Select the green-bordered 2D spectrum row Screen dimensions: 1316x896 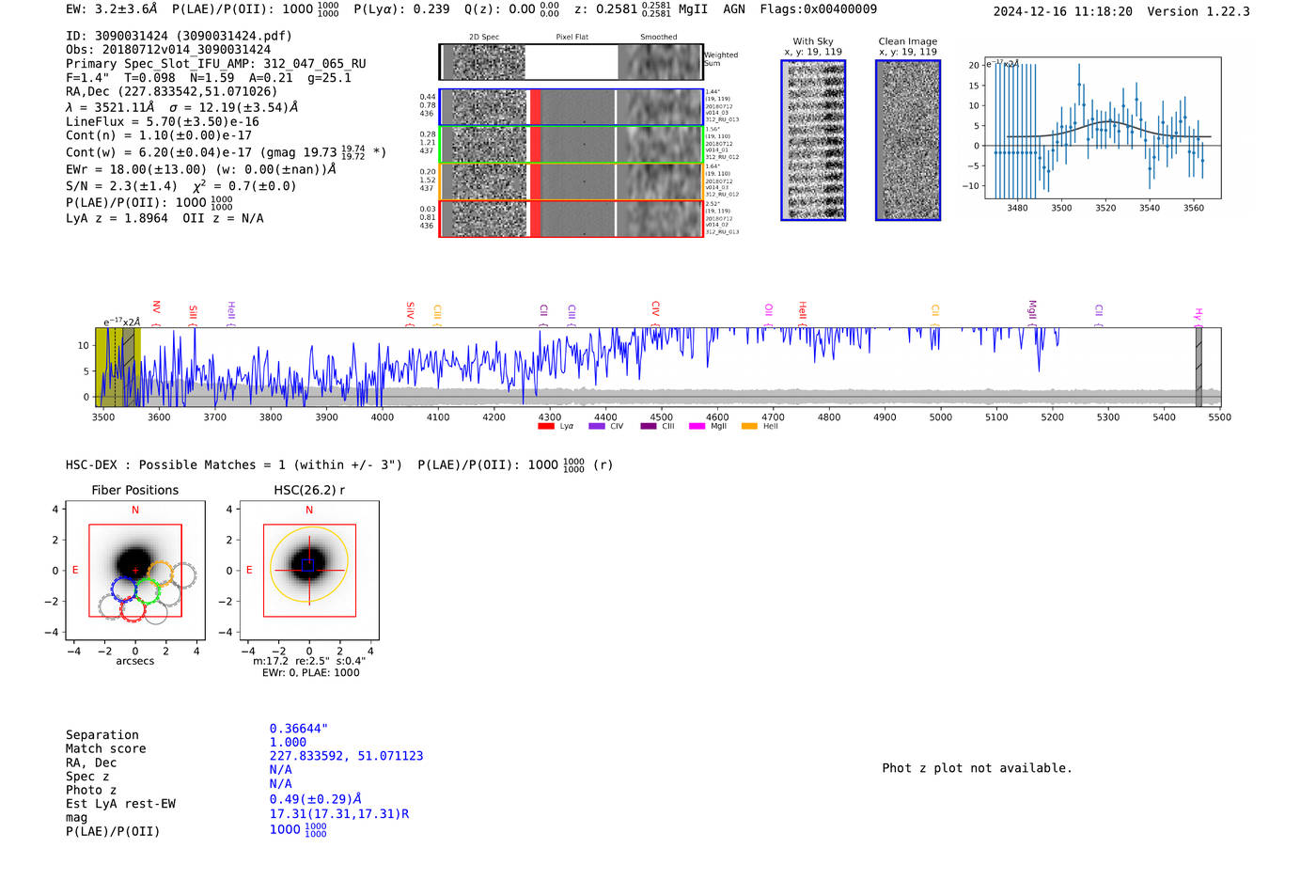coord(572,145)
